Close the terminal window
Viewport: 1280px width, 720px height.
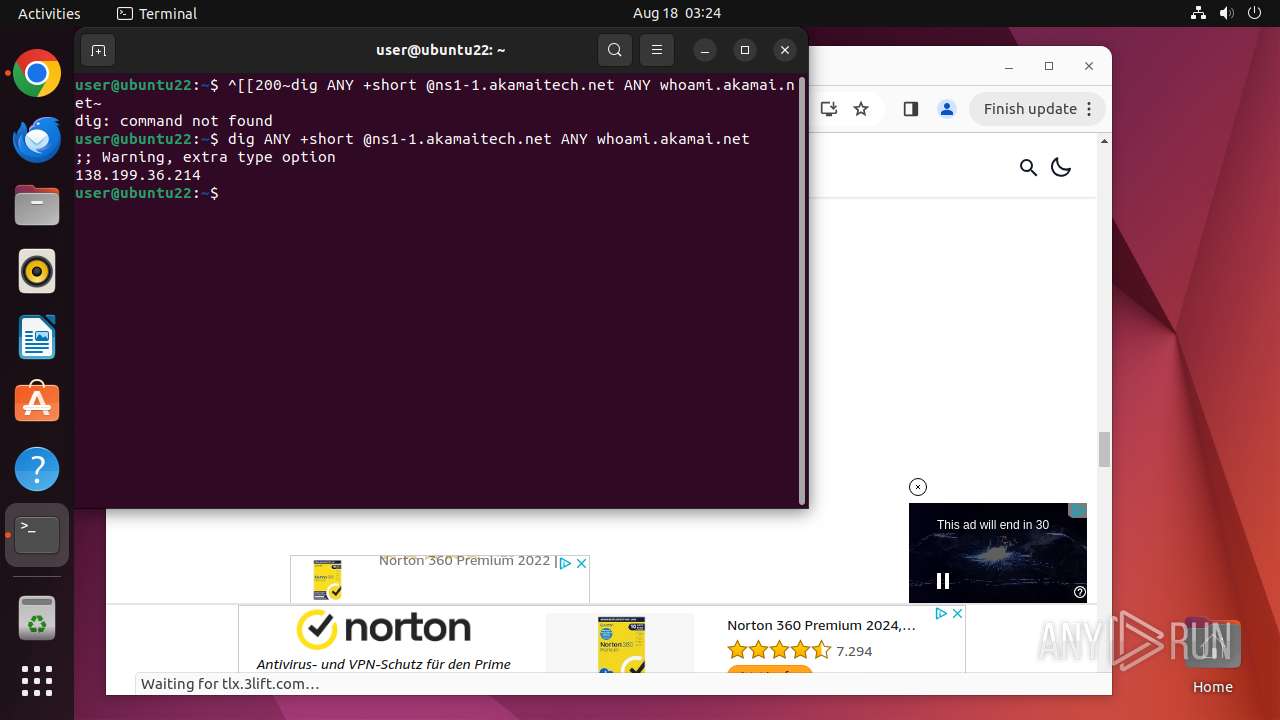pyautogui.click(x=785, y=50)
